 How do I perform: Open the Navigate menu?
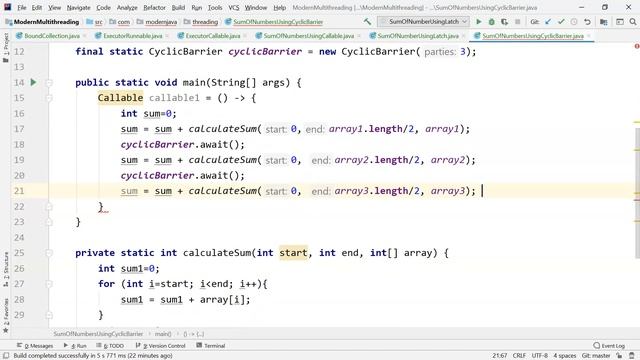[x=78, y=7]
